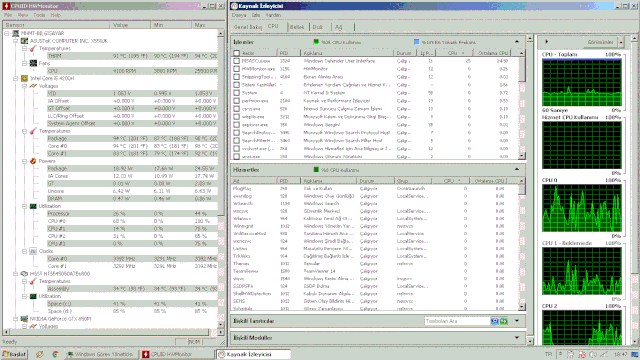Collapse the graph pane with its arrow button
This screenshot has height=360, width=640.
[547, 42]
